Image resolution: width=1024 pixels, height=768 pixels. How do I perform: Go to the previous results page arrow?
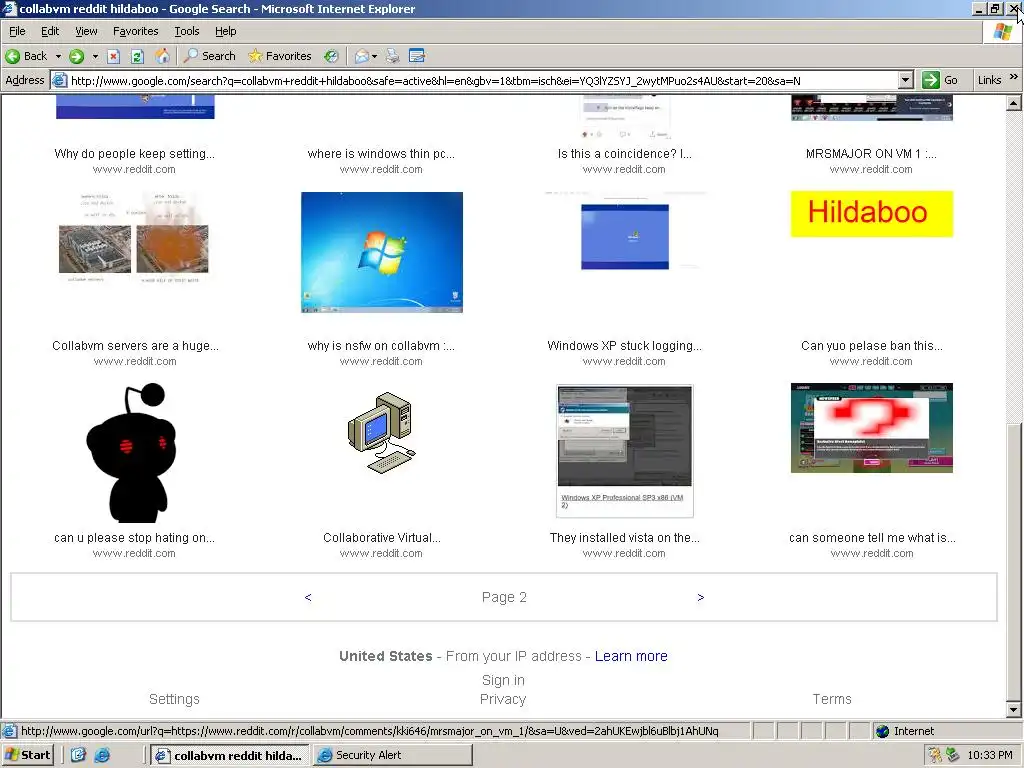tap(308, 598)
